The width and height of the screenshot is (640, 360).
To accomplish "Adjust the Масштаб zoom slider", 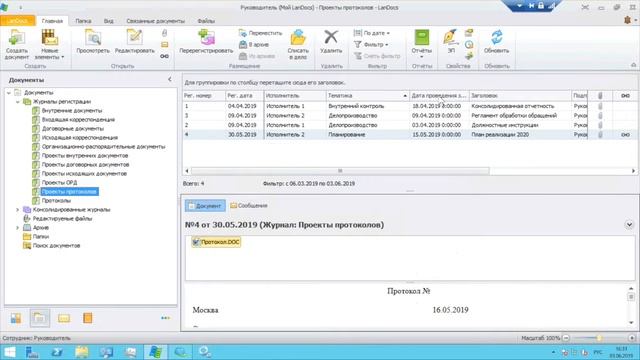I will coord(598,338).
